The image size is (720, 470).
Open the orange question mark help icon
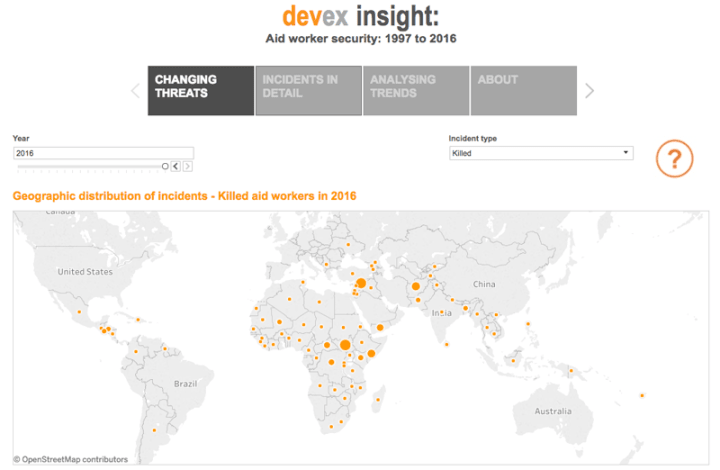[x=674, y=159]
